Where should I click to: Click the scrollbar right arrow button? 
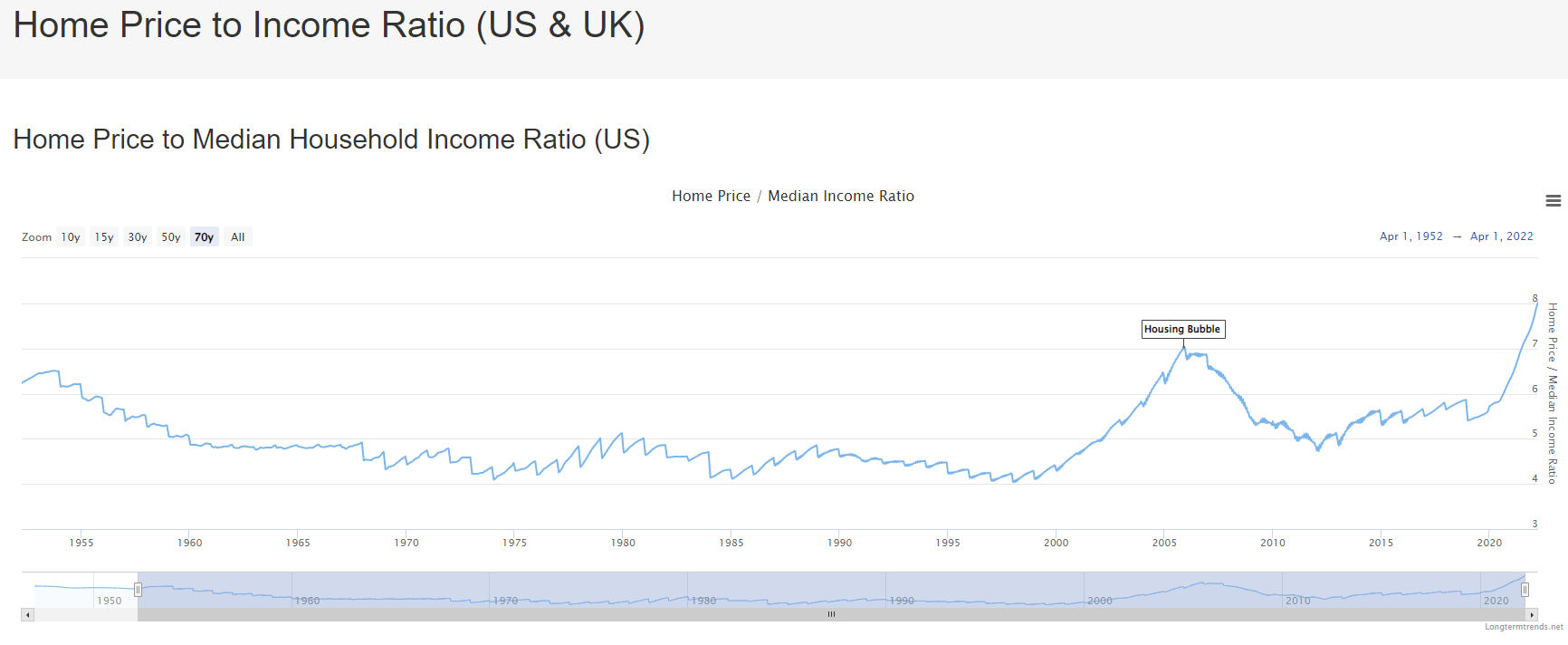coord(1532,615)
